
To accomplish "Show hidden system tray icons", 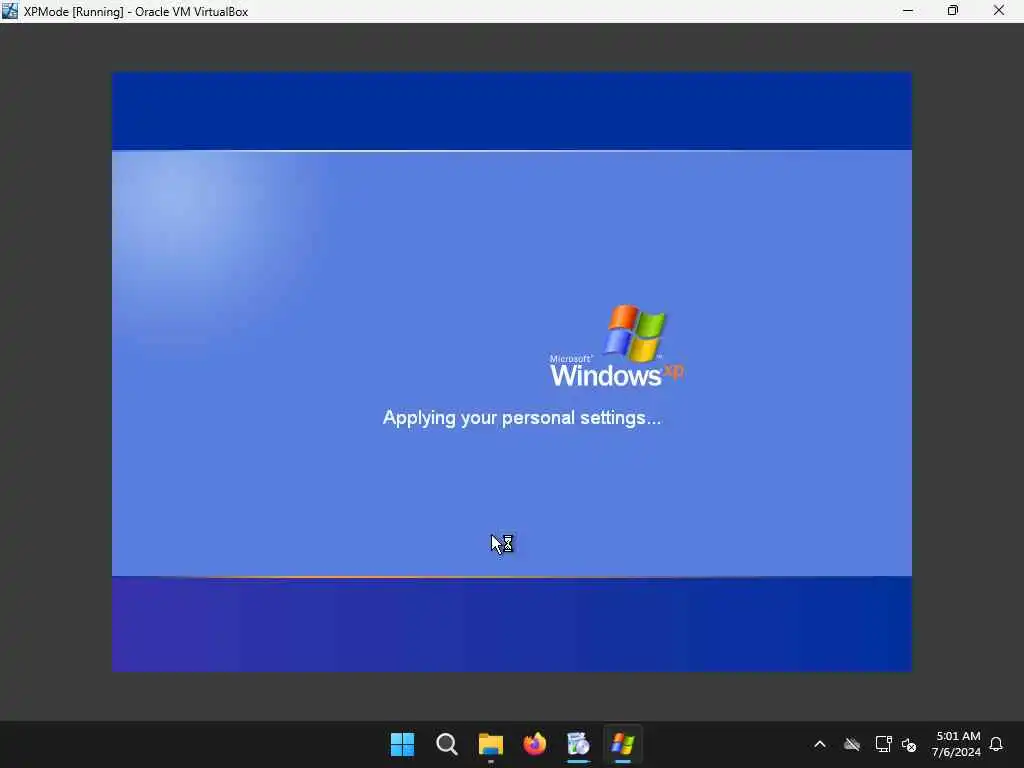I will point(820,744).
